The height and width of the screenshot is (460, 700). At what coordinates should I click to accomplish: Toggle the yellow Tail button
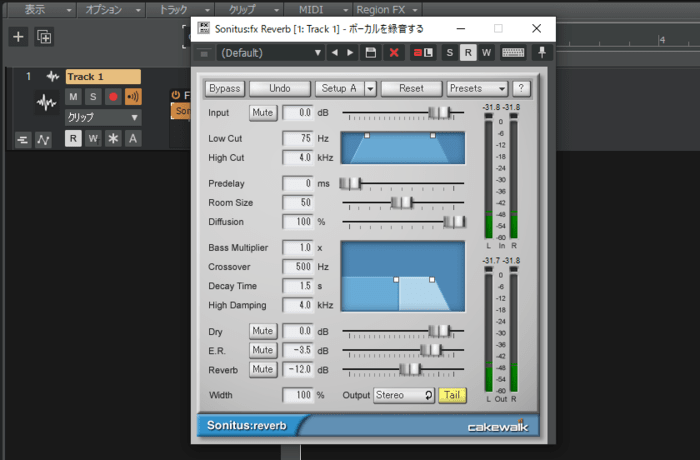[452, 395]
